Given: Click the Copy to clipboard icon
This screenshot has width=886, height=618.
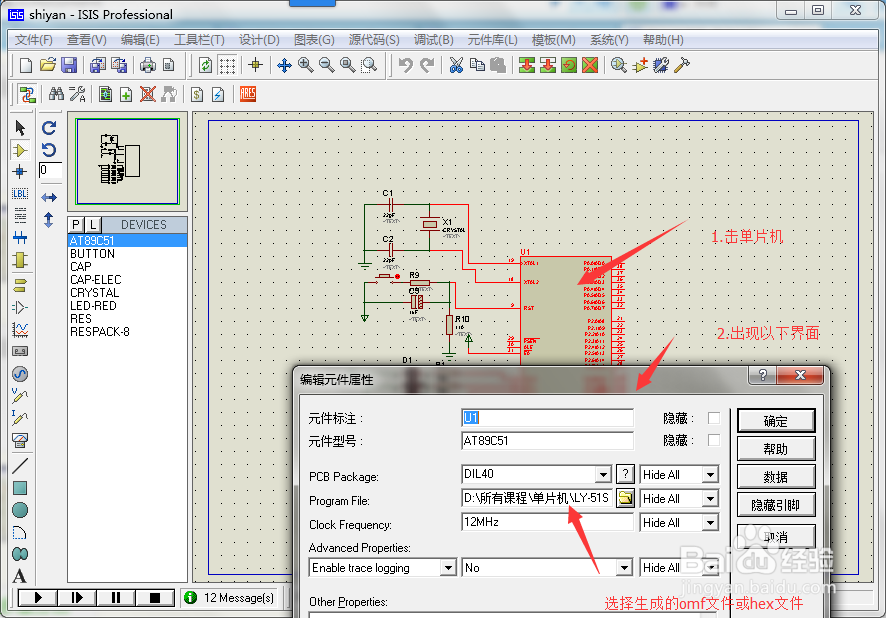Looking at the screenshot, I should point(477,65).
